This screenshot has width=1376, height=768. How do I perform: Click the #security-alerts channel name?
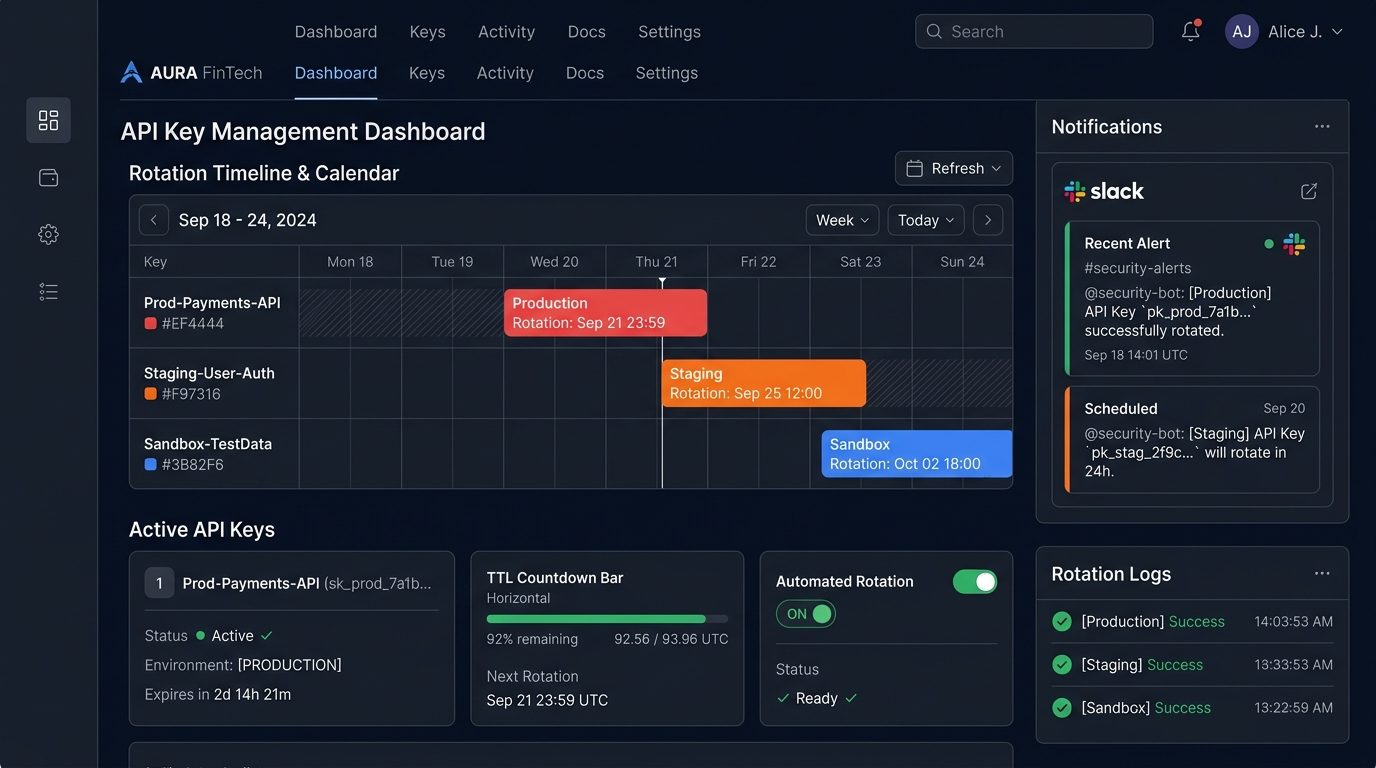(x=1138, y=268)
